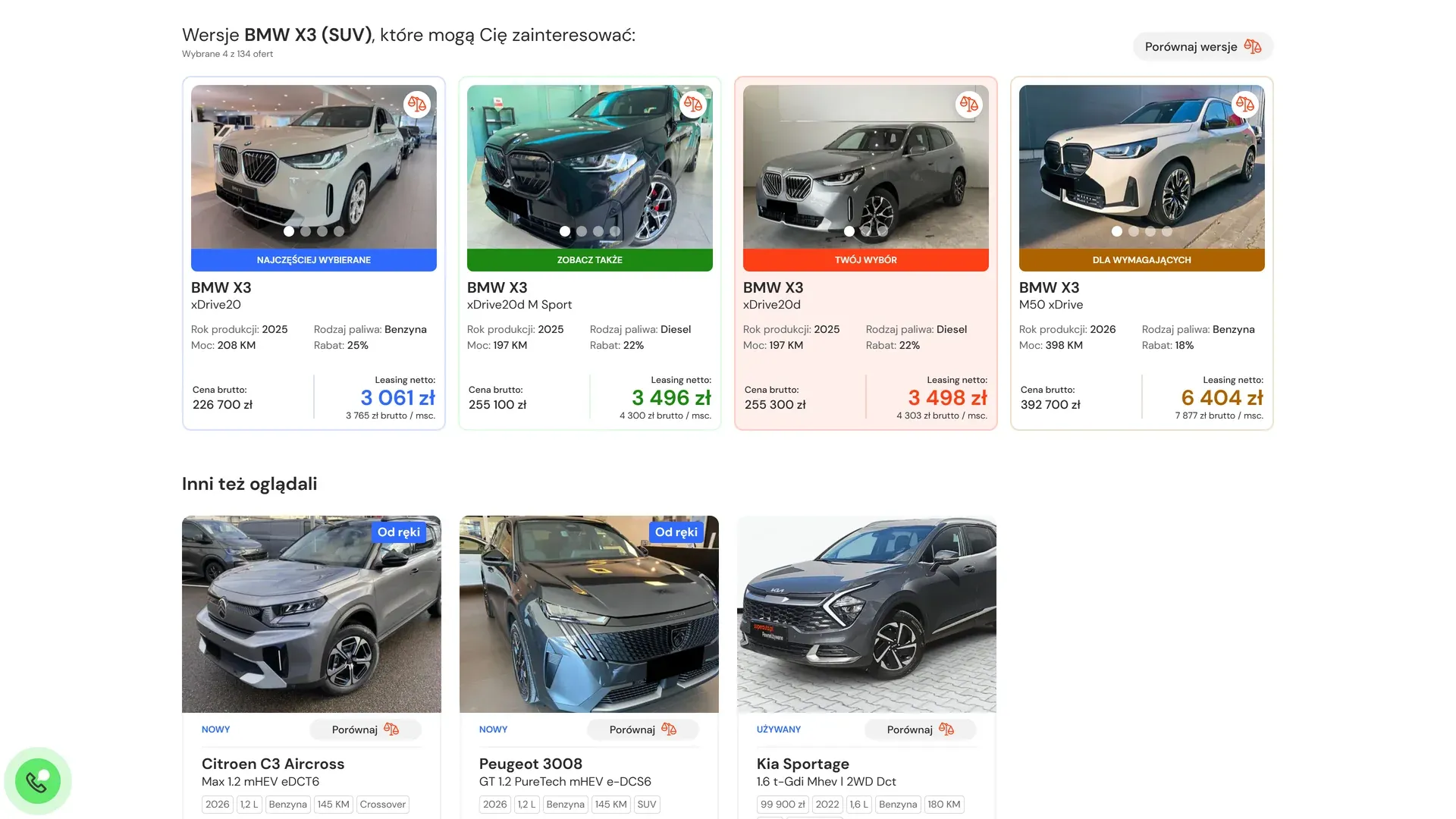Open Citroen C3 Aircross photo
Screen dimensions: 1456x819
click(x=312, y=614)
